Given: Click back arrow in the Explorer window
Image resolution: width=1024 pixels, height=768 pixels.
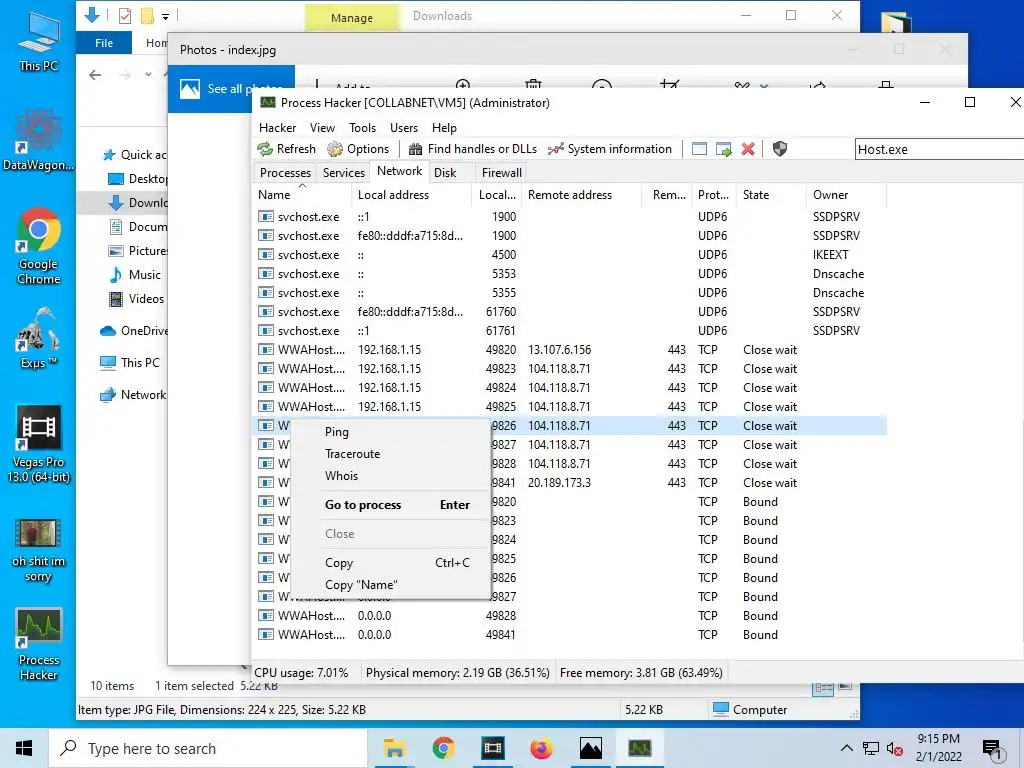Looking at the screenshot, I should pos(95,75).
